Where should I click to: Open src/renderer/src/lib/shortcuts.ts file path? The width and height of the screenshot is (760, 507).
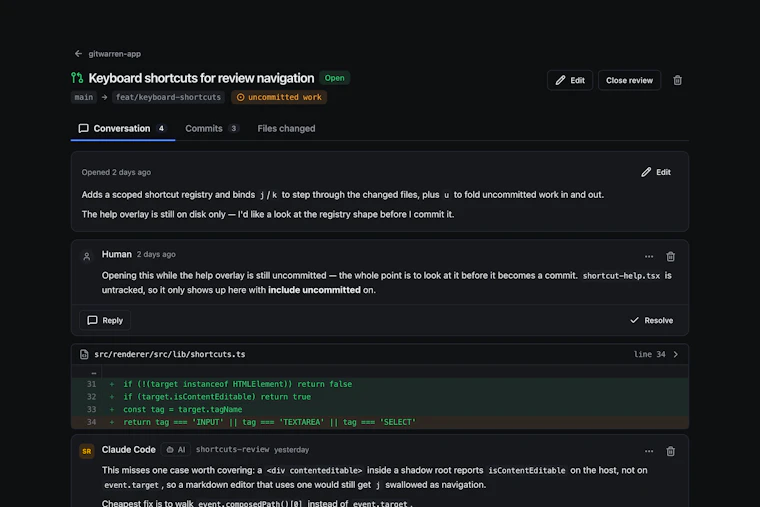click(170, 354)
